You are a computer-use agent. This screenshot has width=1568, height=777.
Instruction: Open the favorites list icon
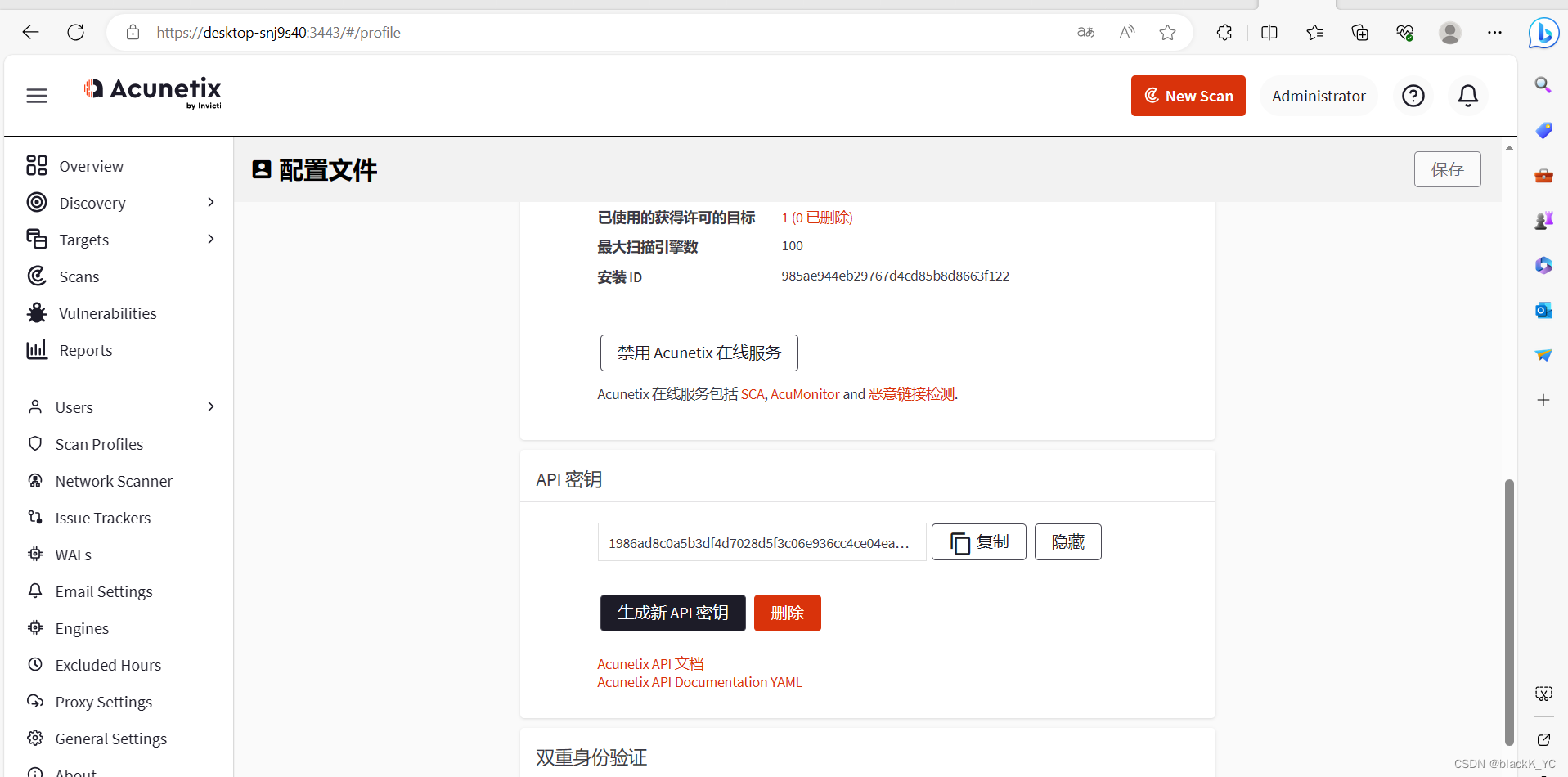pyautogui.click(x=1314, y=32)
